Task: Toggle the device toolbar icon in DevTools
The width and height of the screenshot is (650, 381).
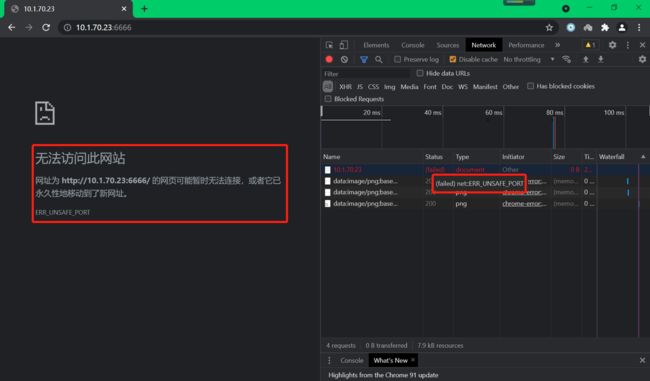Action: click(x=344, y=45)
